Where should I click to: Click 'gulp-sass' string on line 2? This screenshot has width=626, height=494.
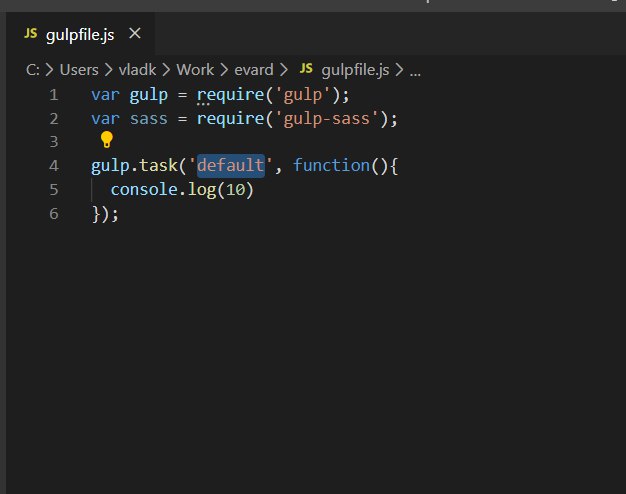pos(326,119)
